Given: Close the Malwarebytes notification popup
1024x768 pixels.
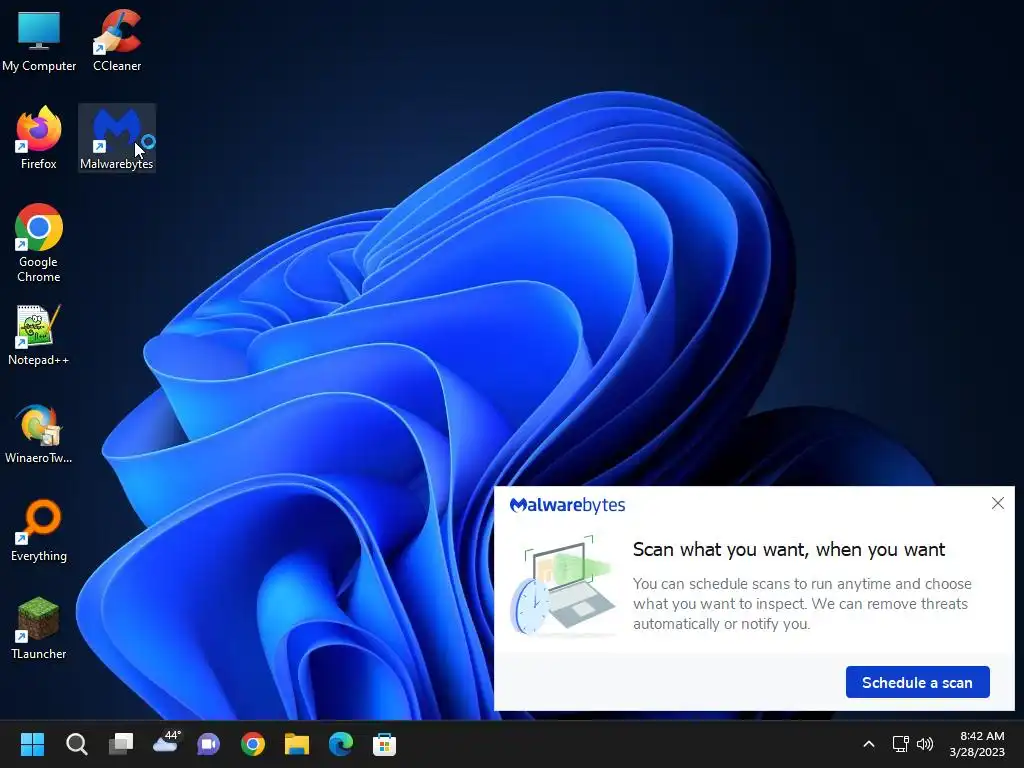Looking at the screenshot, I should [x=998, y=503].
